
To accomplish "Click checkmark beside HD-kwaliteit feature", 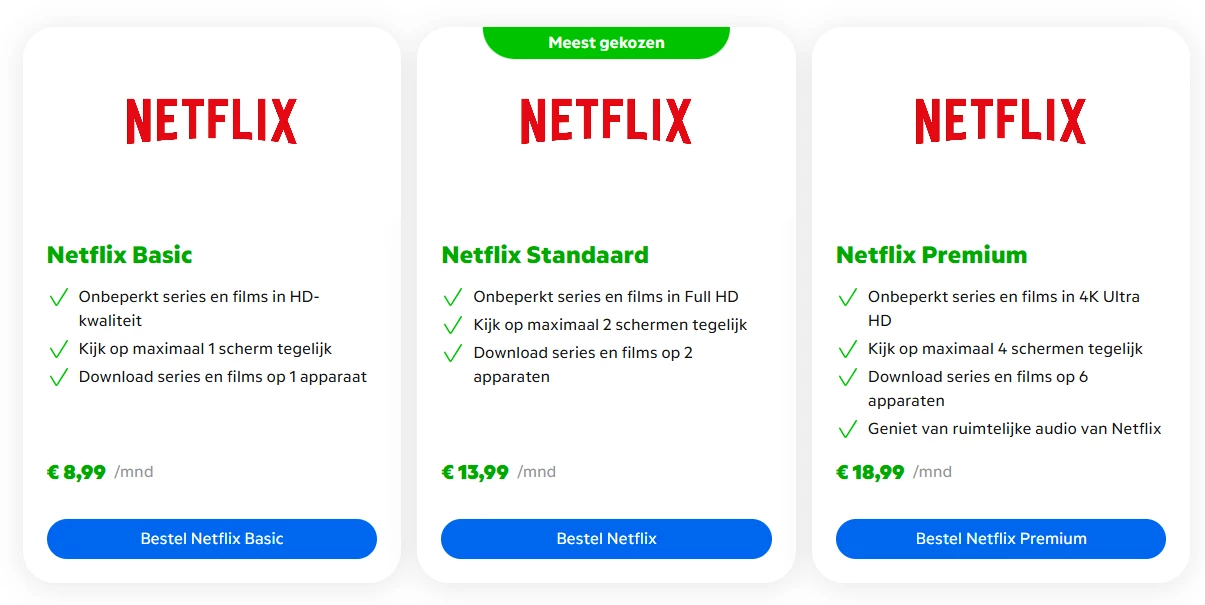I will click(x=59, y=297).
